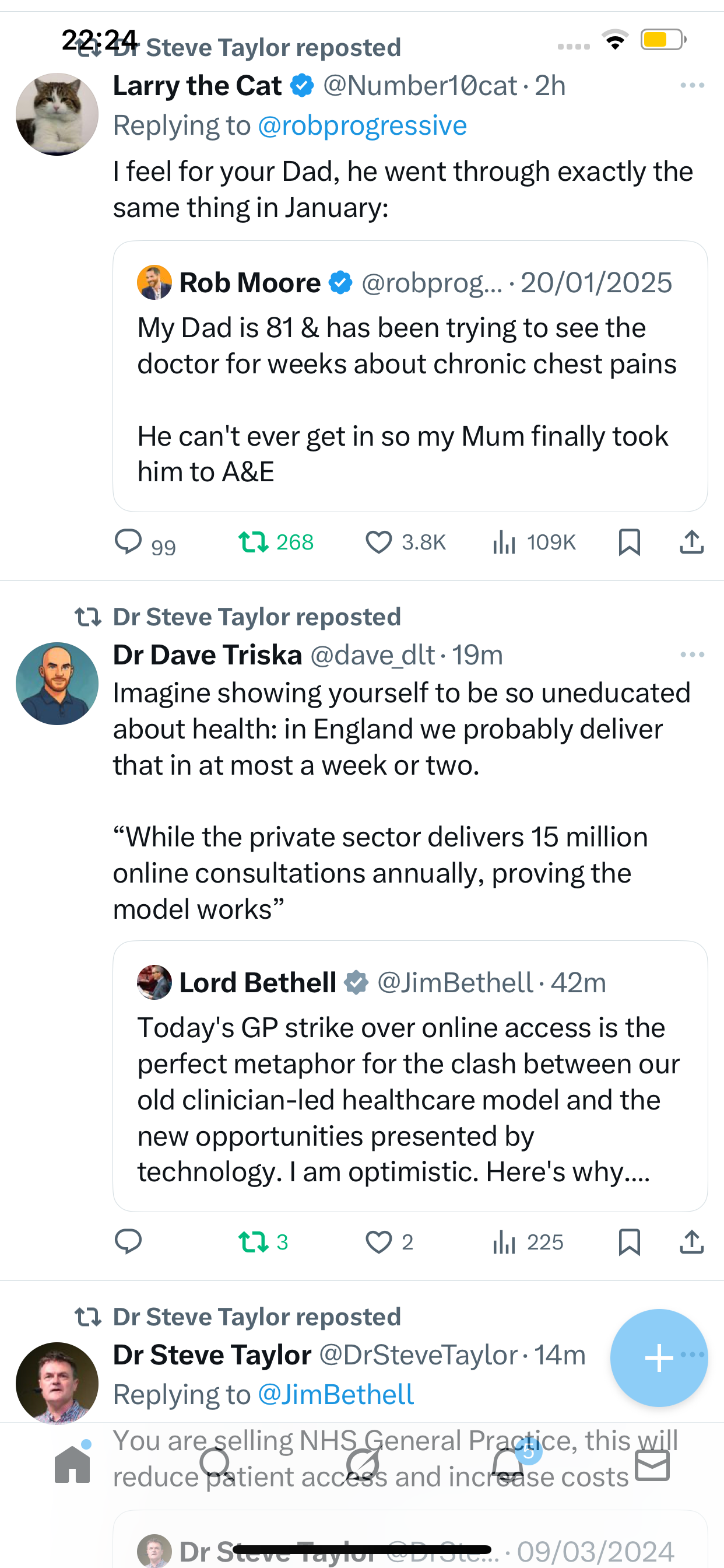
Task: Share Larry the Cat's post
Action: tap(691, 542)
